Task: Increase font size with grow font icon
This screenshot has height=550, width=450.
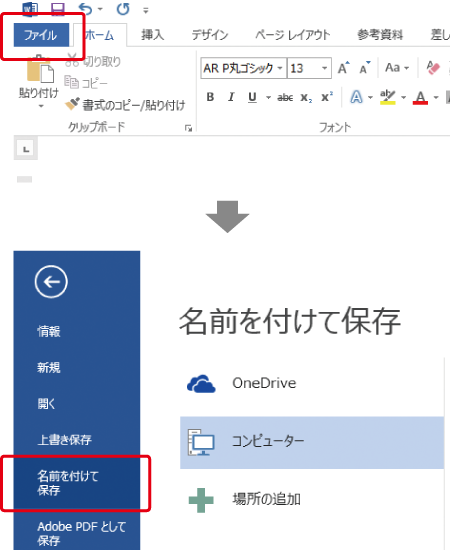Action: coord(343,68)
